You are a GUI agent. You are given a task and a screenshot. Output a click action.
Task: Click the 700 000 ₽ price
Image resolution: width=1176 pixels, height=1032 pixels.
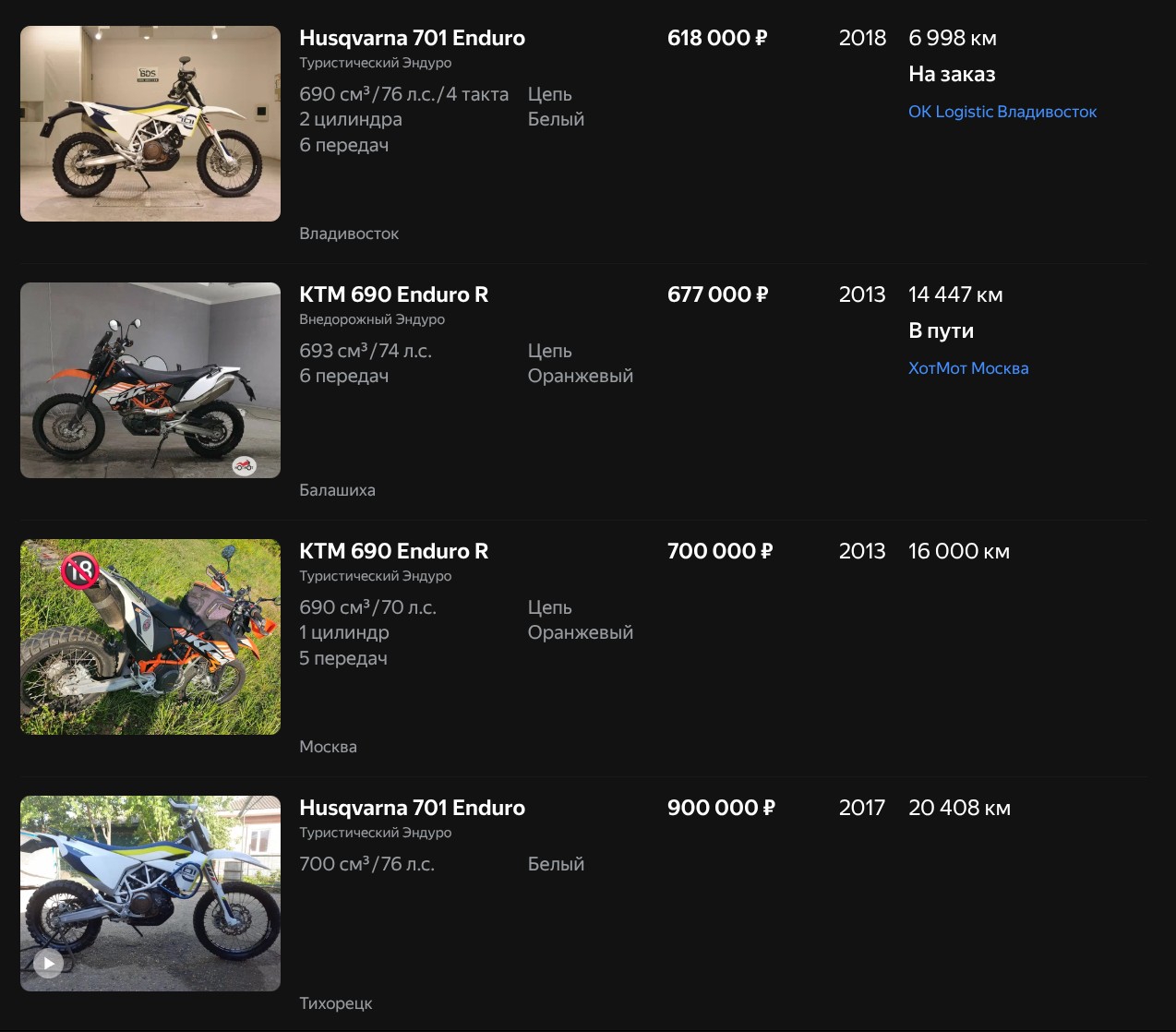click(720, 551)
